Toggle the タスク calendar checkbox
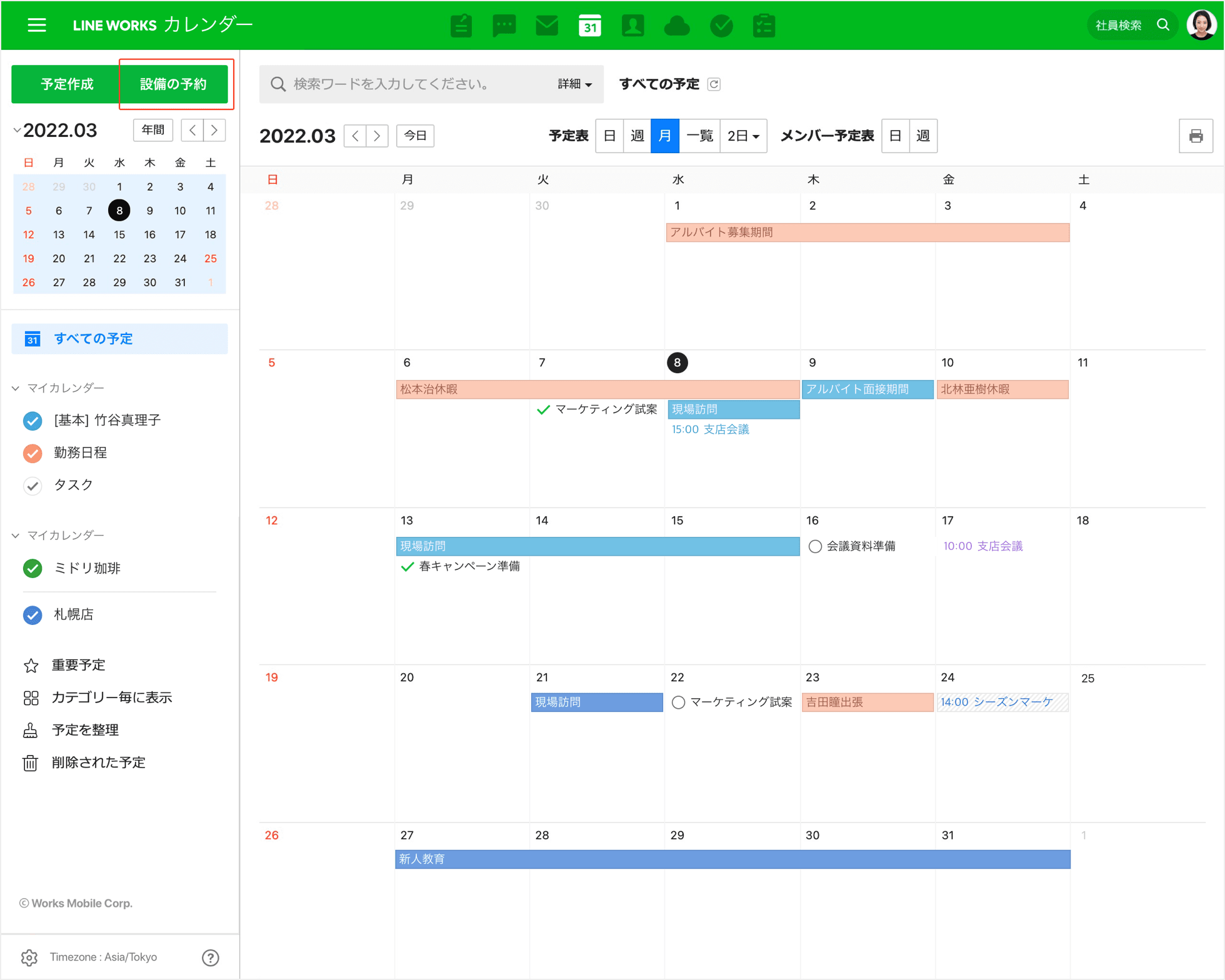 tap(32, 486)
